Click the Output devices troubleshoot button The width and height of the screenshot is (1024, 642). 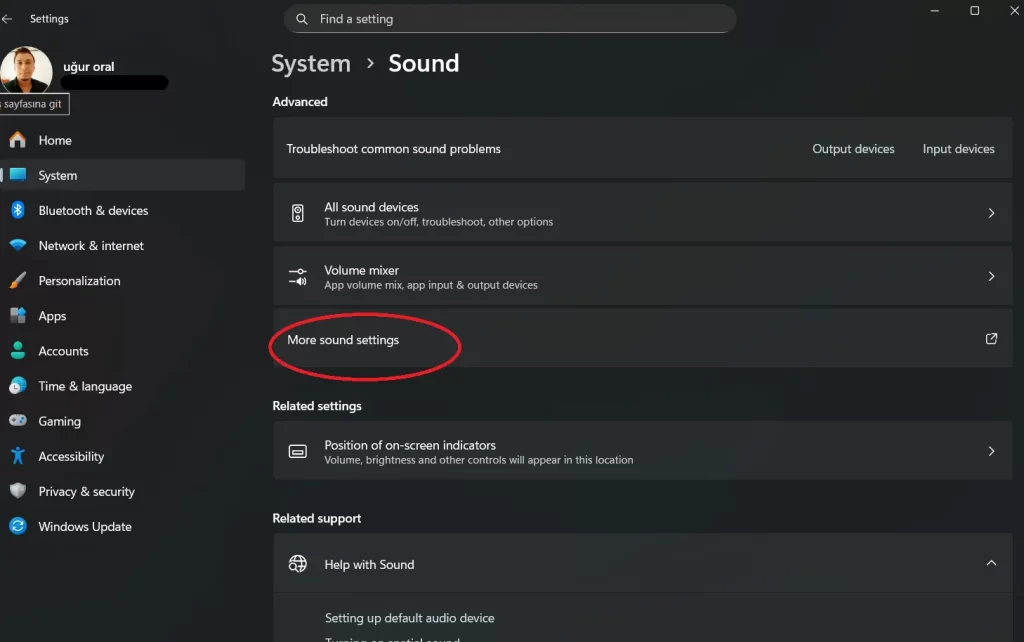(x=853, y=148)
